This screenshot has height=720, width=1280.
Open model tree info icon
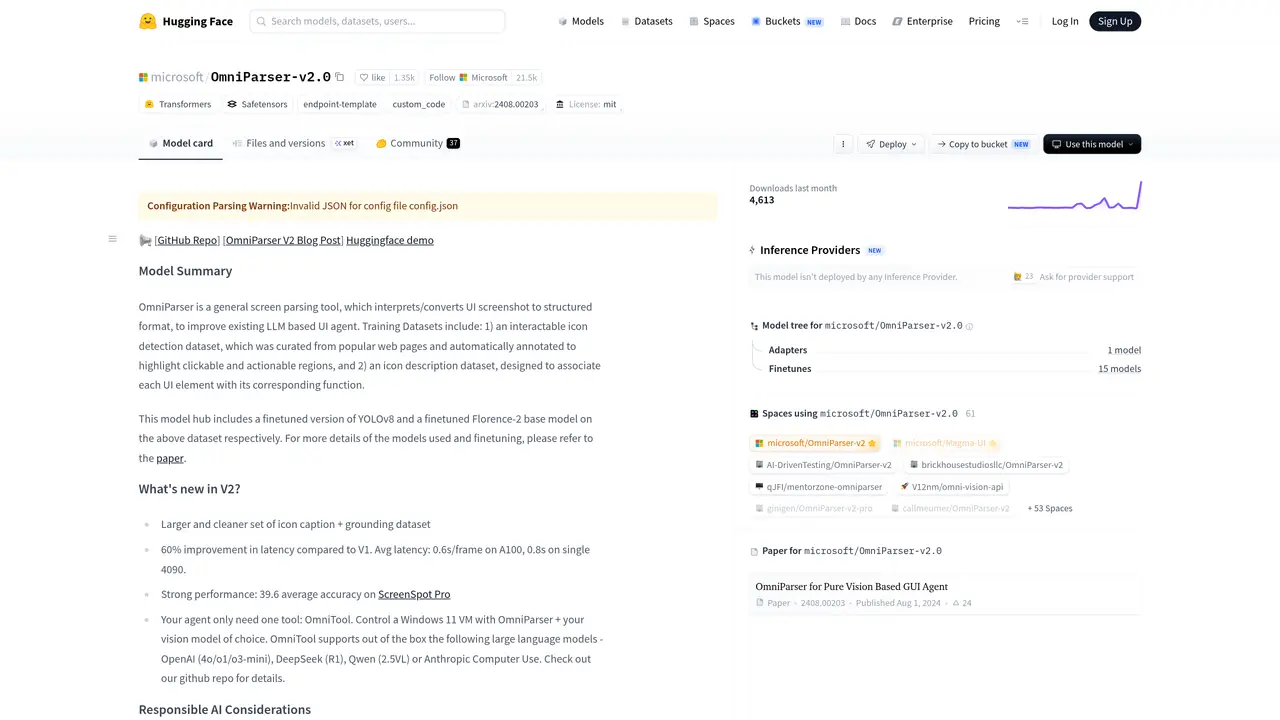(969, 326)
